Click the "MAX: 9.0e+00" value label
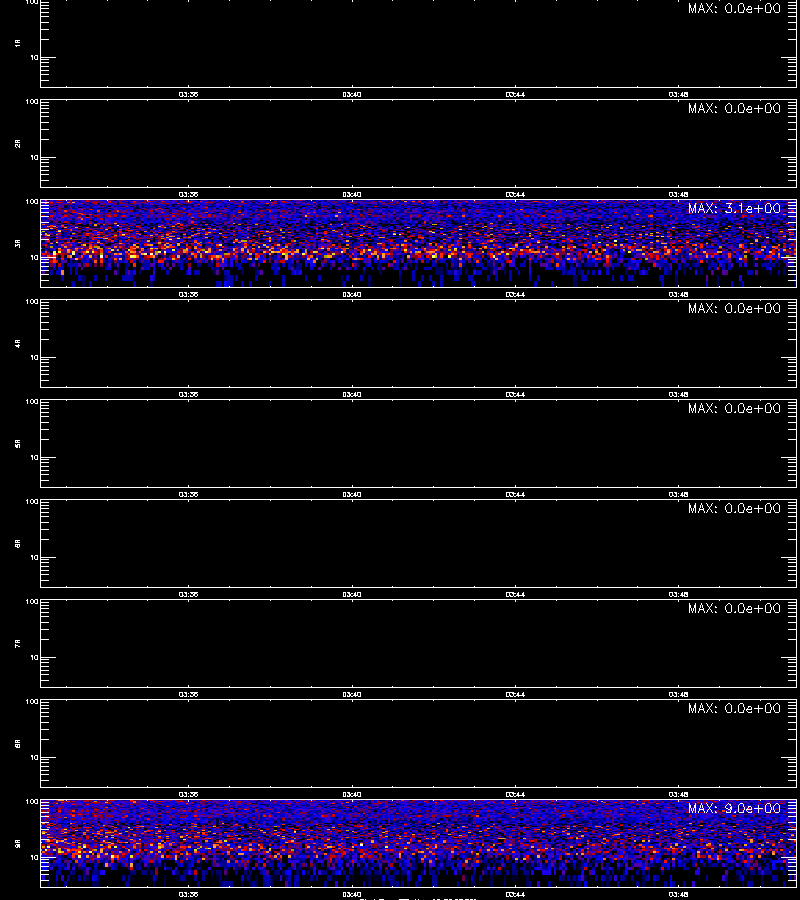The width and height of the screenshot is (800, 900). coord(734,808)
